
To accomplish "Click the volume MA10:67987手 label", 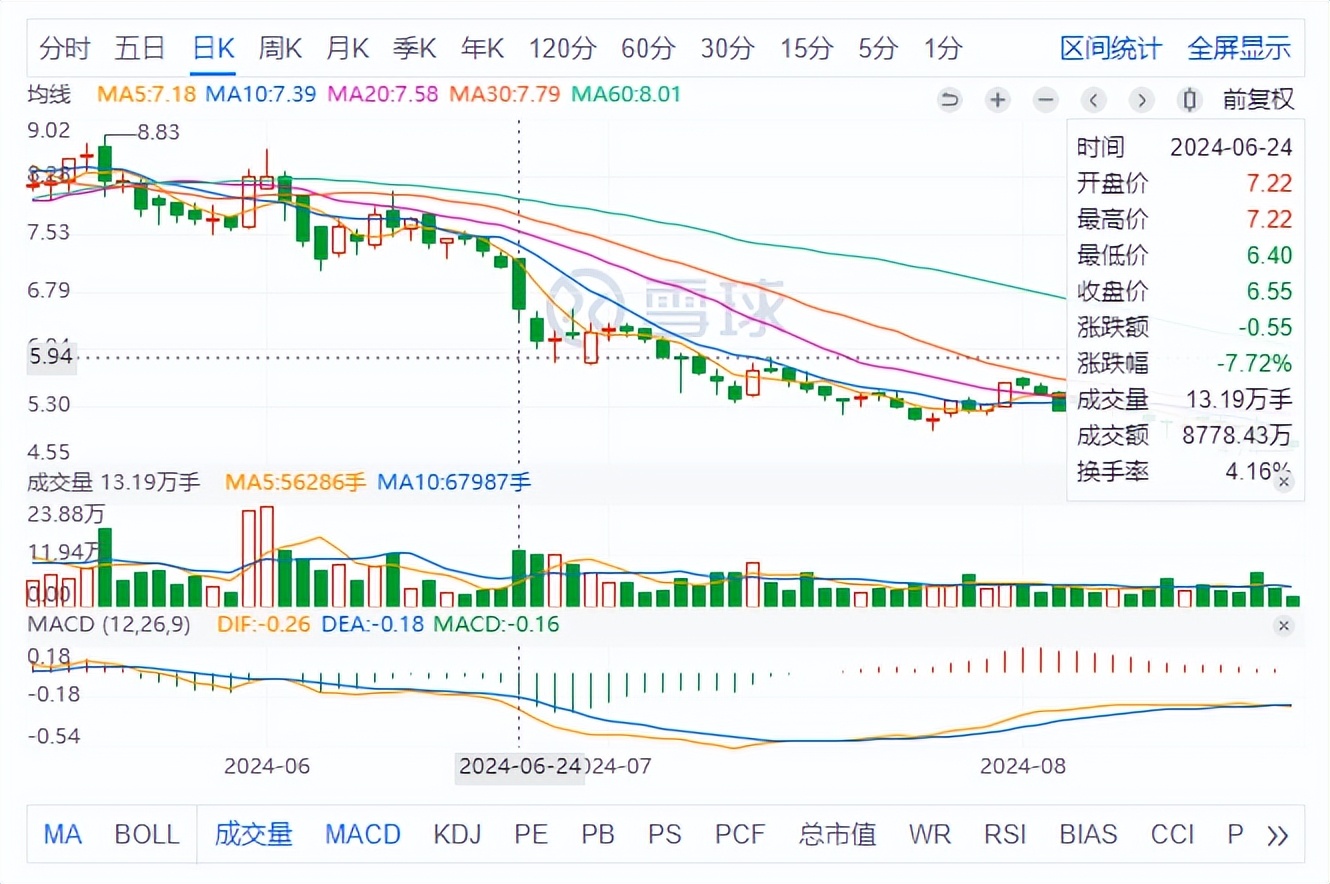I will (x=454, y=482).
